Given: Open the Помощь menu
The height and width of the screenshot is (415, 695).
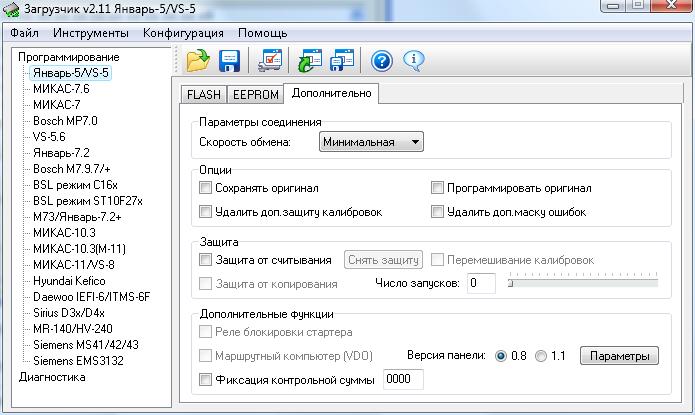Looking at the screenshot, I should pyautogui.click(x=262, y=33).
